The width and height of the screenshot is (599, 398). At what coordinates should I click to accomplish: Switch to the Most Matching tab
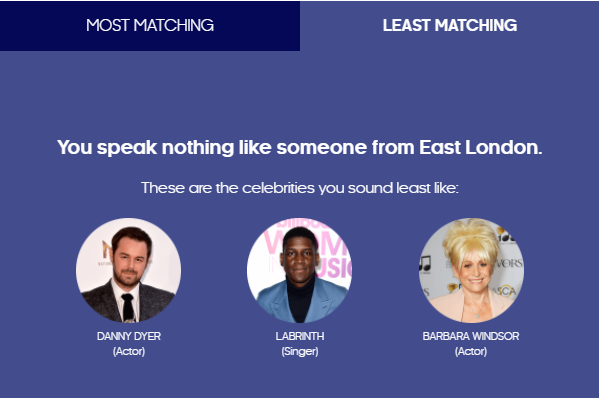[150, 26]
